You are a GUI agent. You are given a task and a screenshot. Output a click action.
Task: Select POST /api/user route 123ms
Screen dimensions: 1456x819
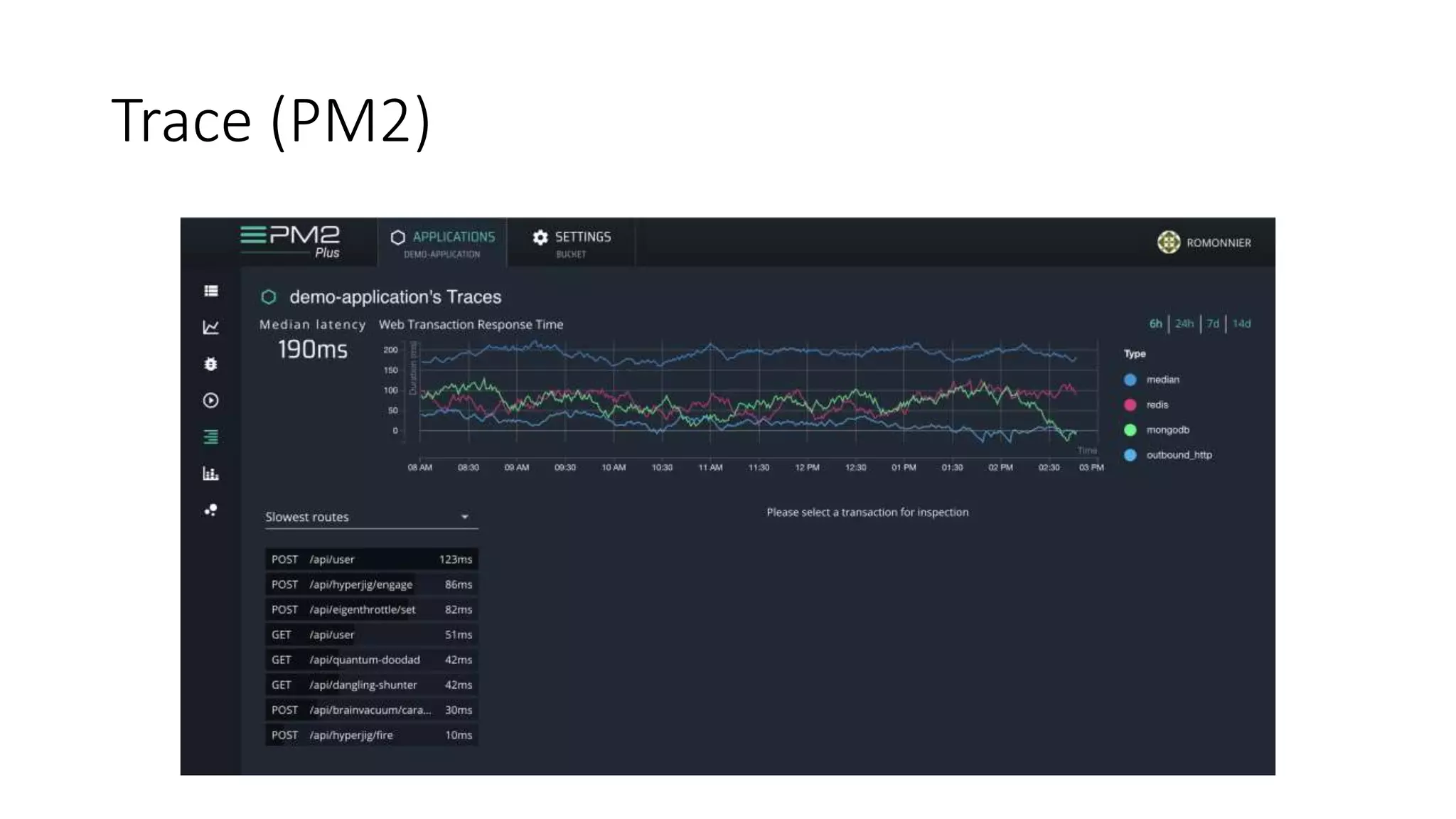(x=371, y=560)
